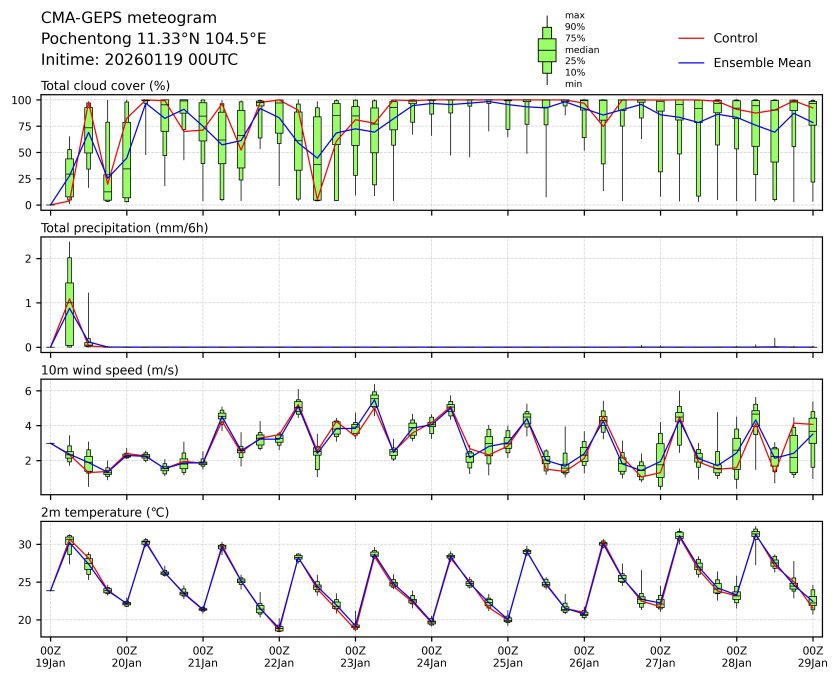This screenshot has width=839, height=680.
Task: Click the 00Z 19Jan time axis label
Action: click(50, 656)
